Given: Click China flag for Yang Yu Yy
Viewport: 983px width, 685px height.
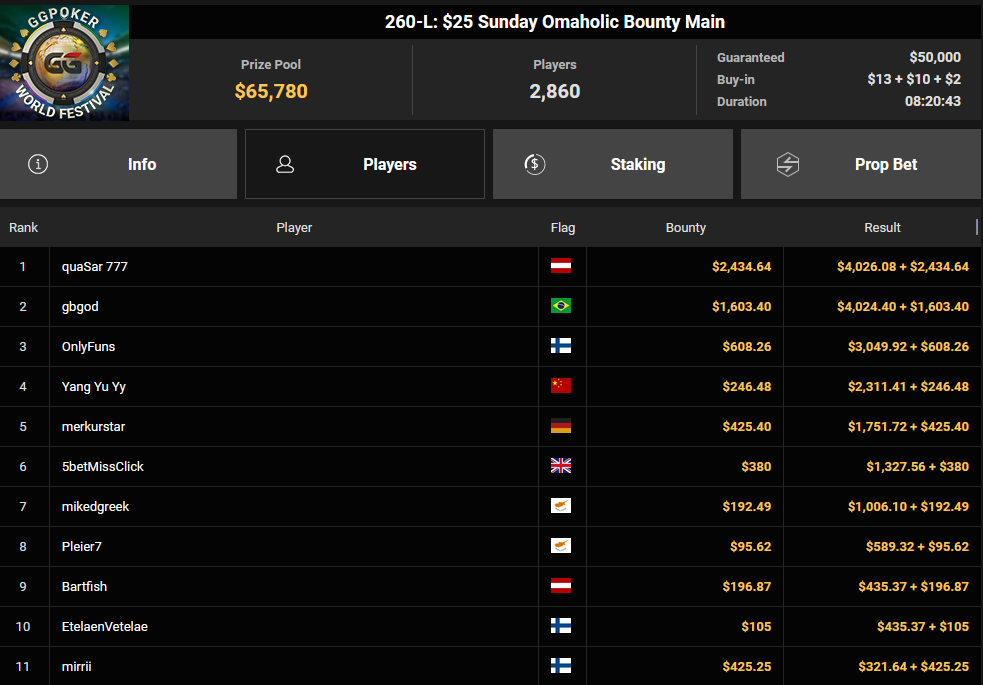Looking at the screenshot, I should pos(561,387).
